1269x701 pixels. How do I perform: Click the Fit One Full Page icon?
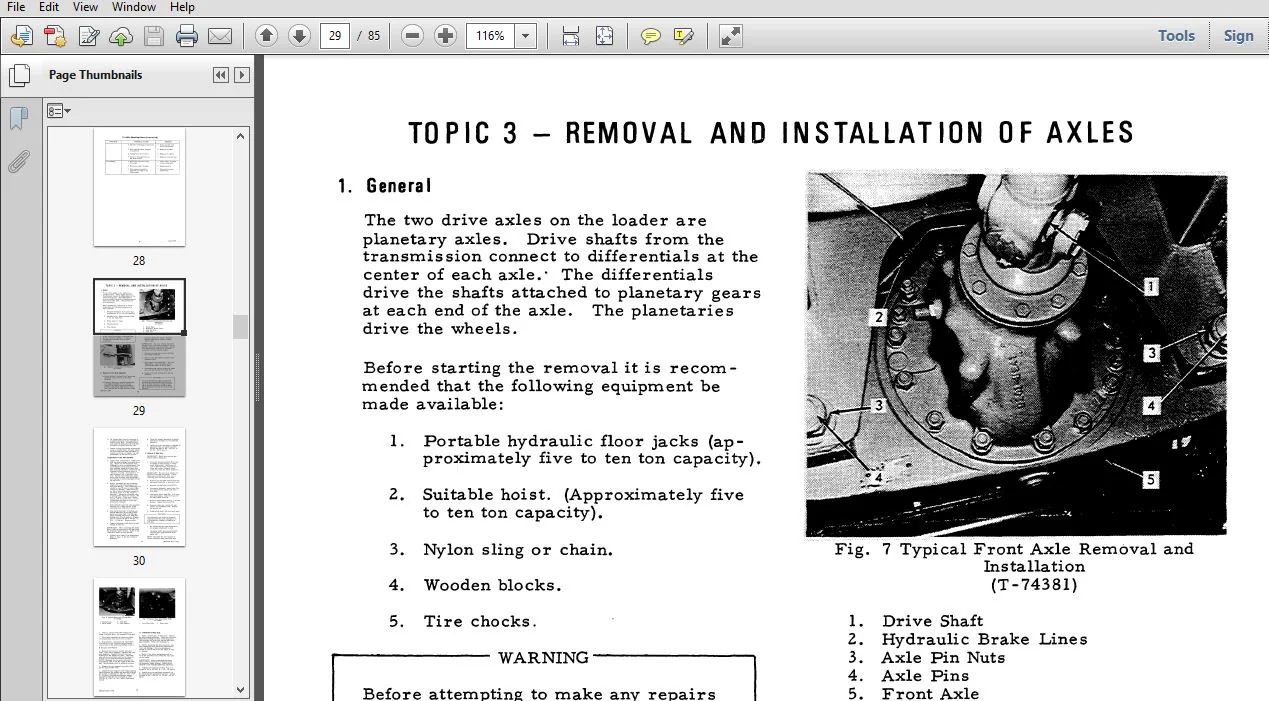tap(604, 36)
